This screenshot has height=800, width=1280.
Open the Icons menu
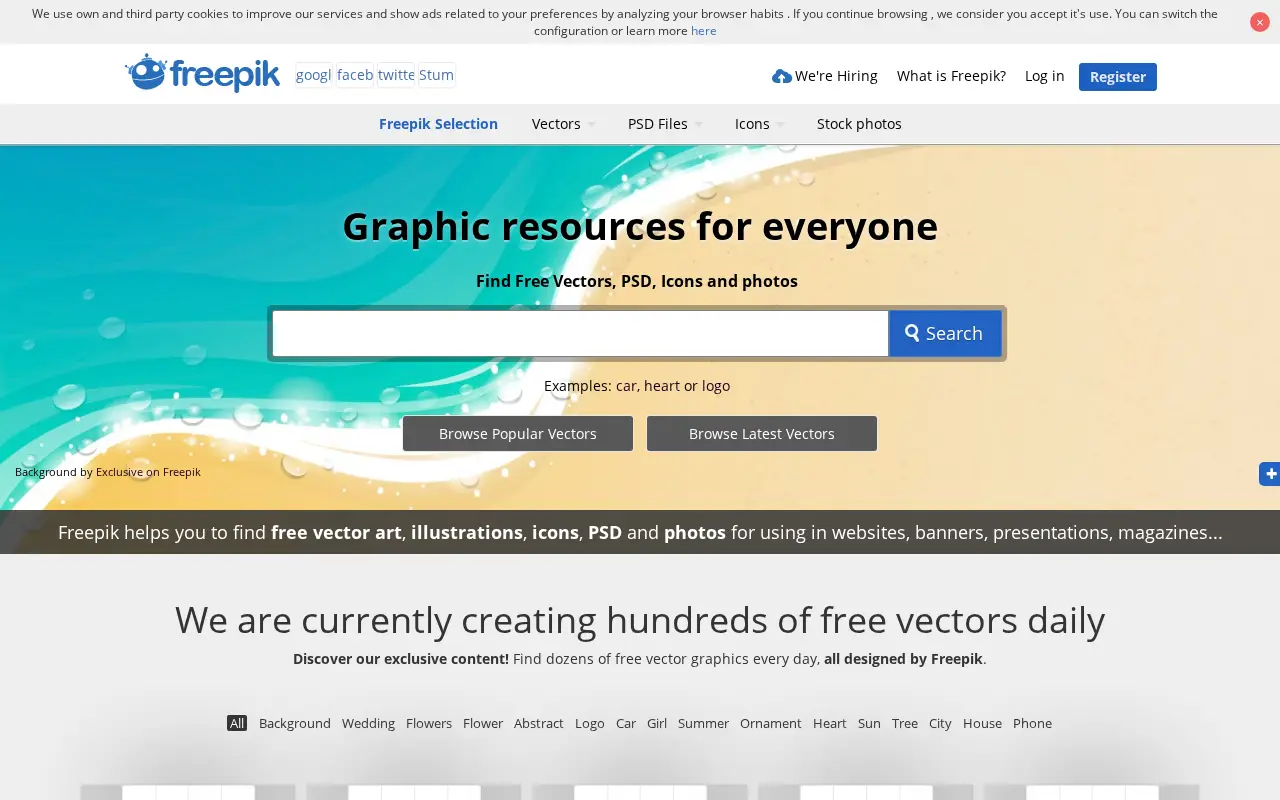pyautogui.click(x=752, y=124)
